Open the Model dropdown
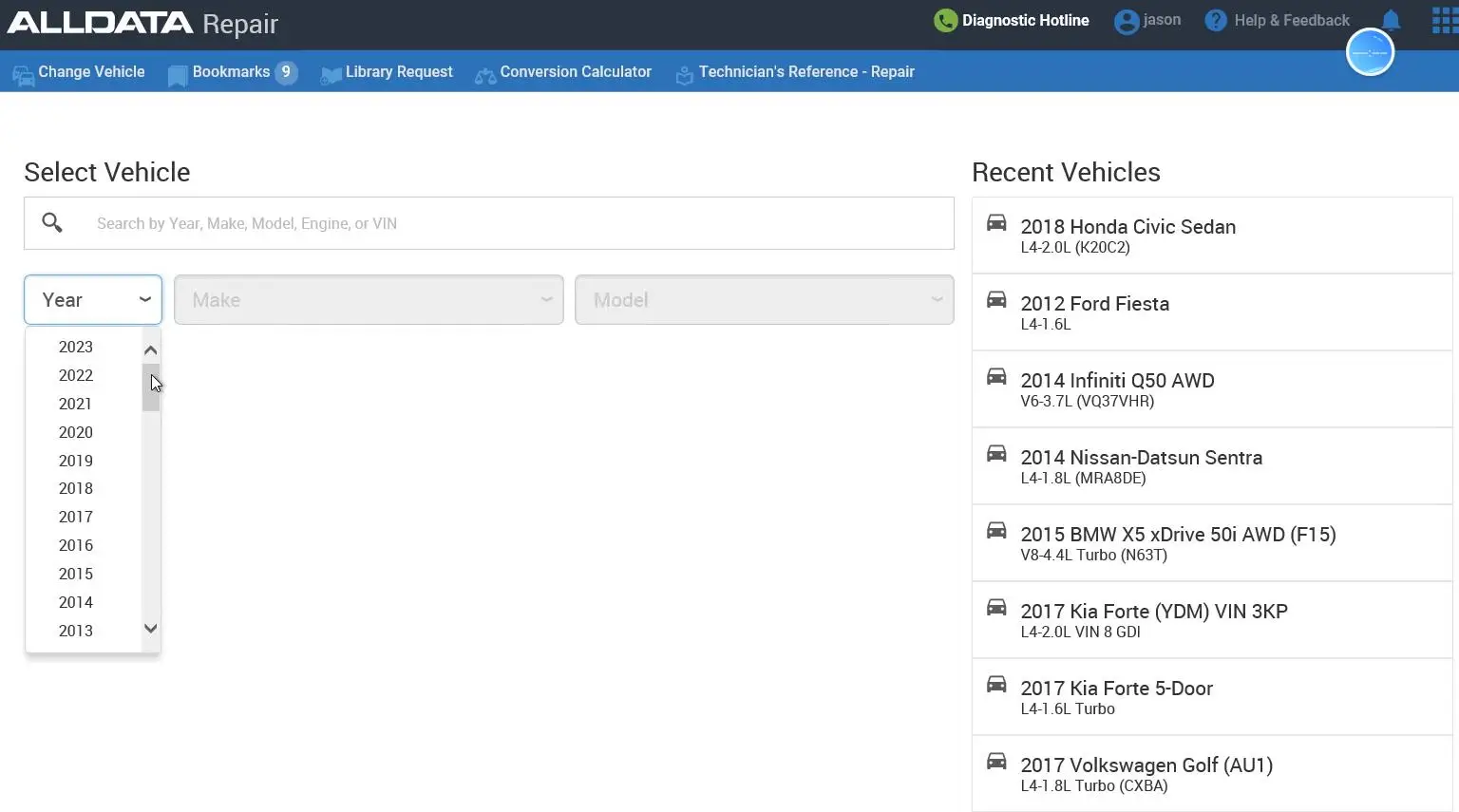1459x812 pixels. [765, 300]
